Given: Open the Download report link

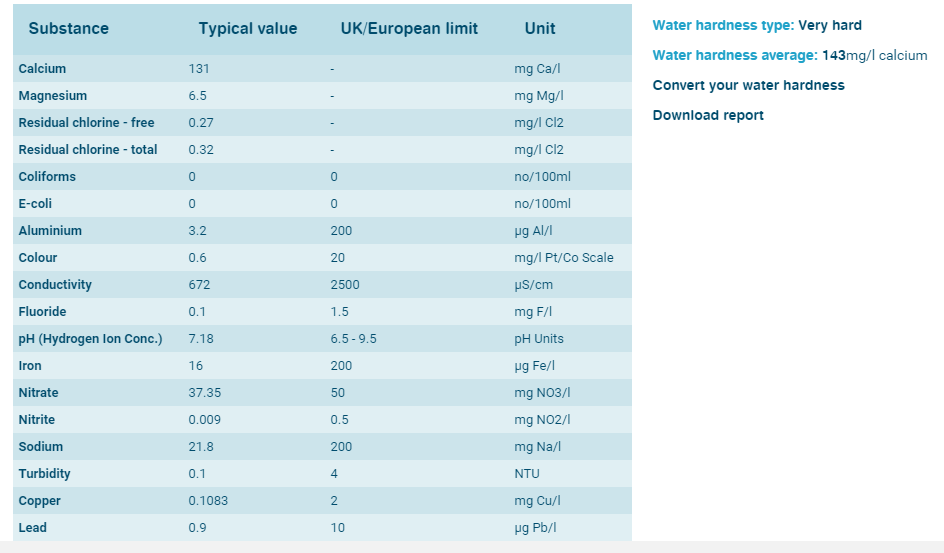Looking at the screenshot, I should point(708,115).
